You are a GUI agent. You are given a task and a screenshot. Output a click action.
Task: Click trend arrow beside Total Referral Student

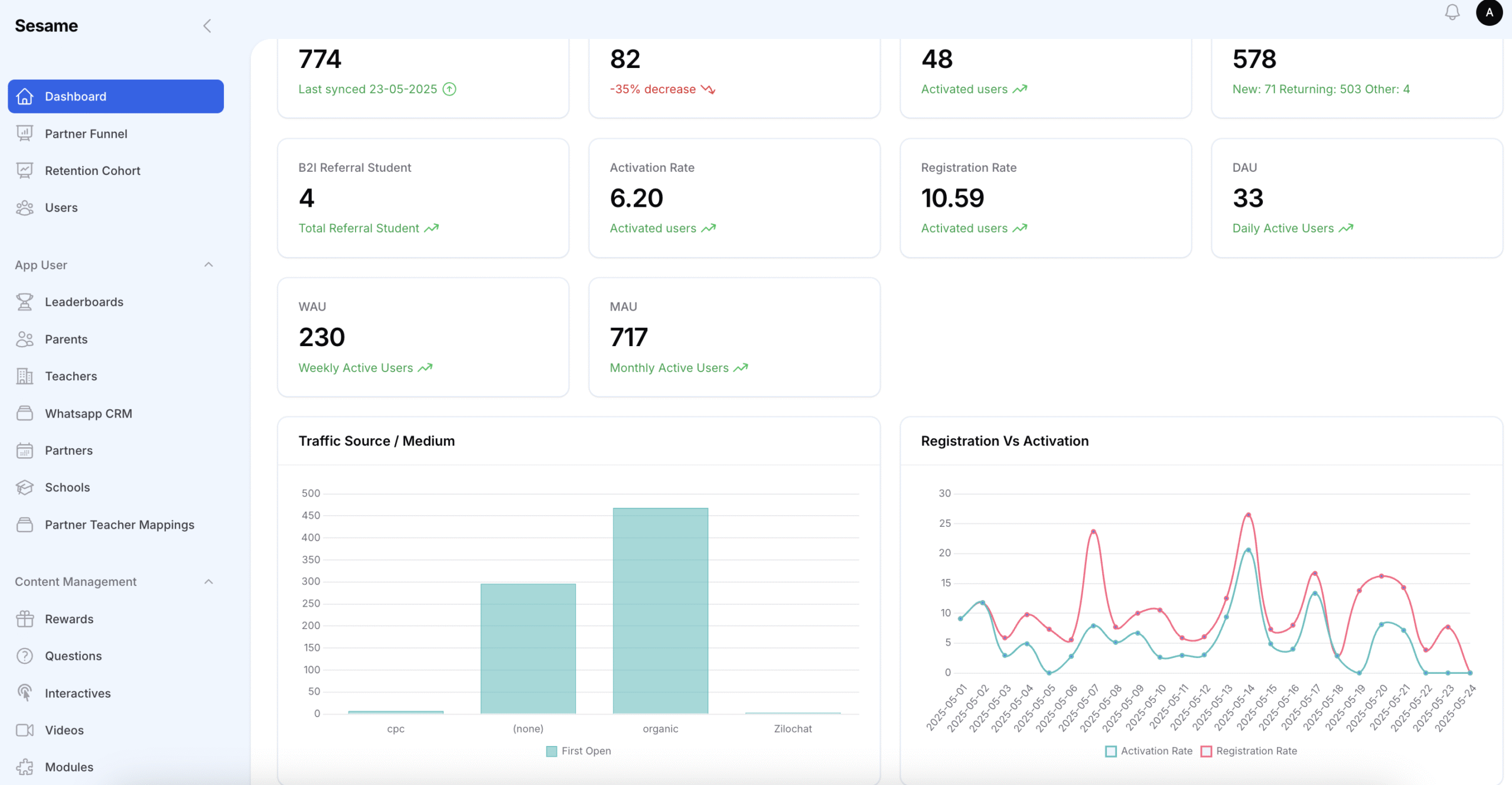[432, 229]
